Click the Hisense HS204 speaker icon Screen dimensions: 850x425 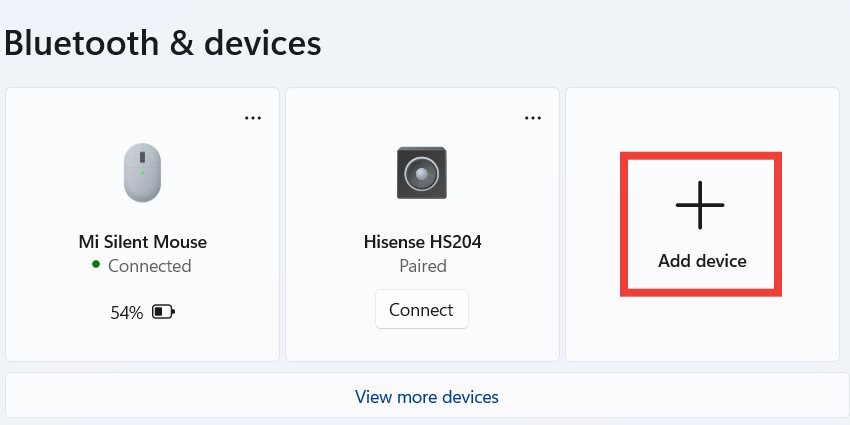tap(422, 173)
